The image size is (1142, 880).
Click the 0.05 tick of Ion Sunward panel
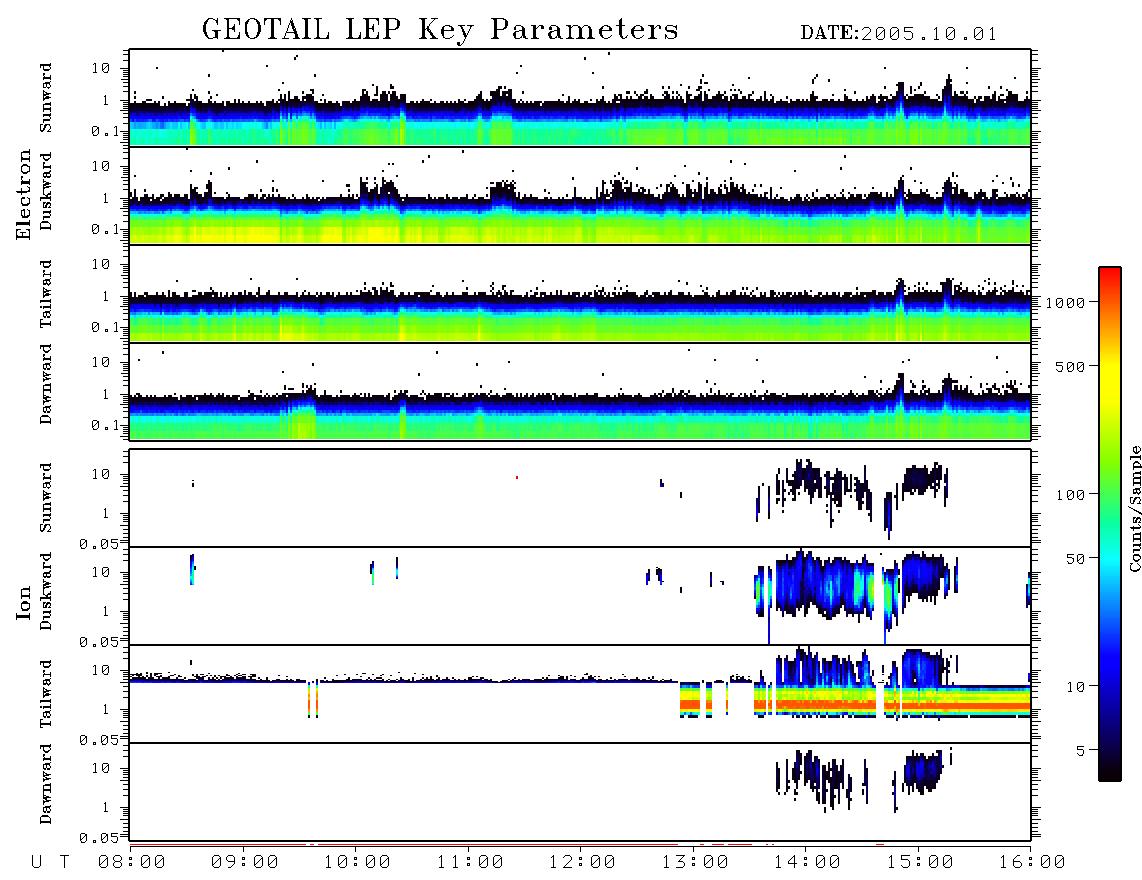(x=99, y=543)
